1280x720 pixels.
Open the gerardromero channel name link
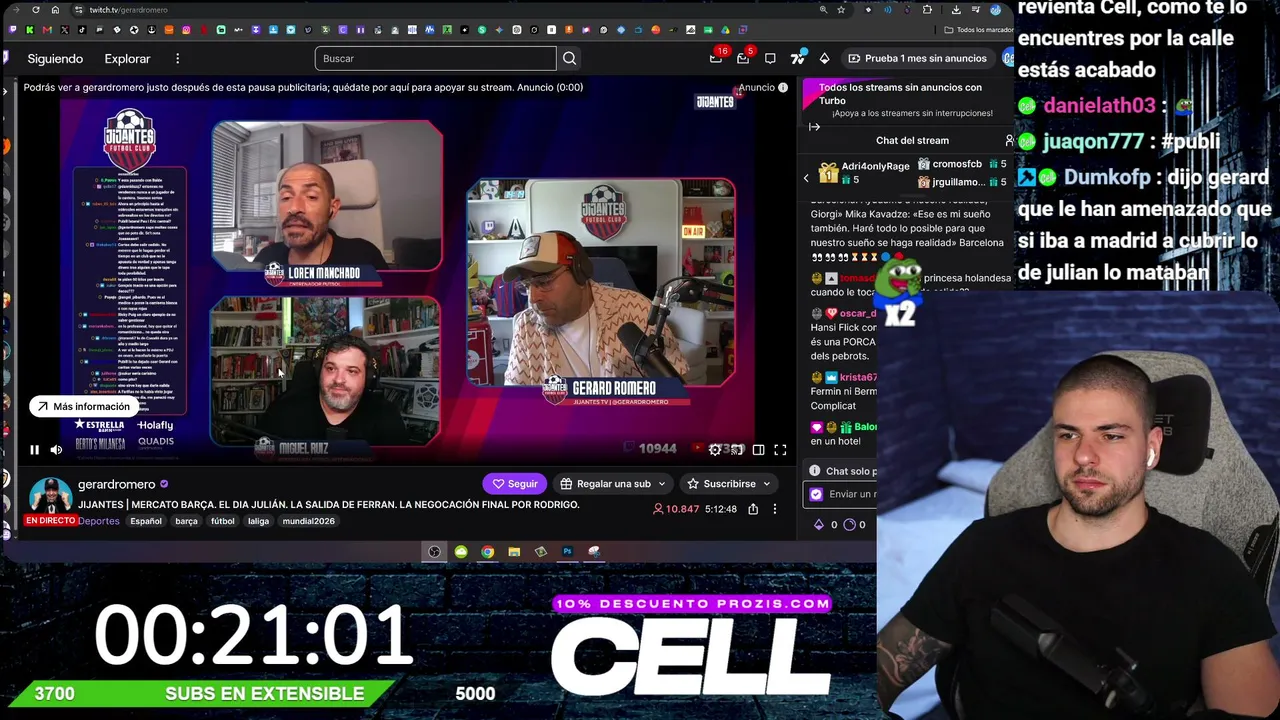[x=117, y=484]
